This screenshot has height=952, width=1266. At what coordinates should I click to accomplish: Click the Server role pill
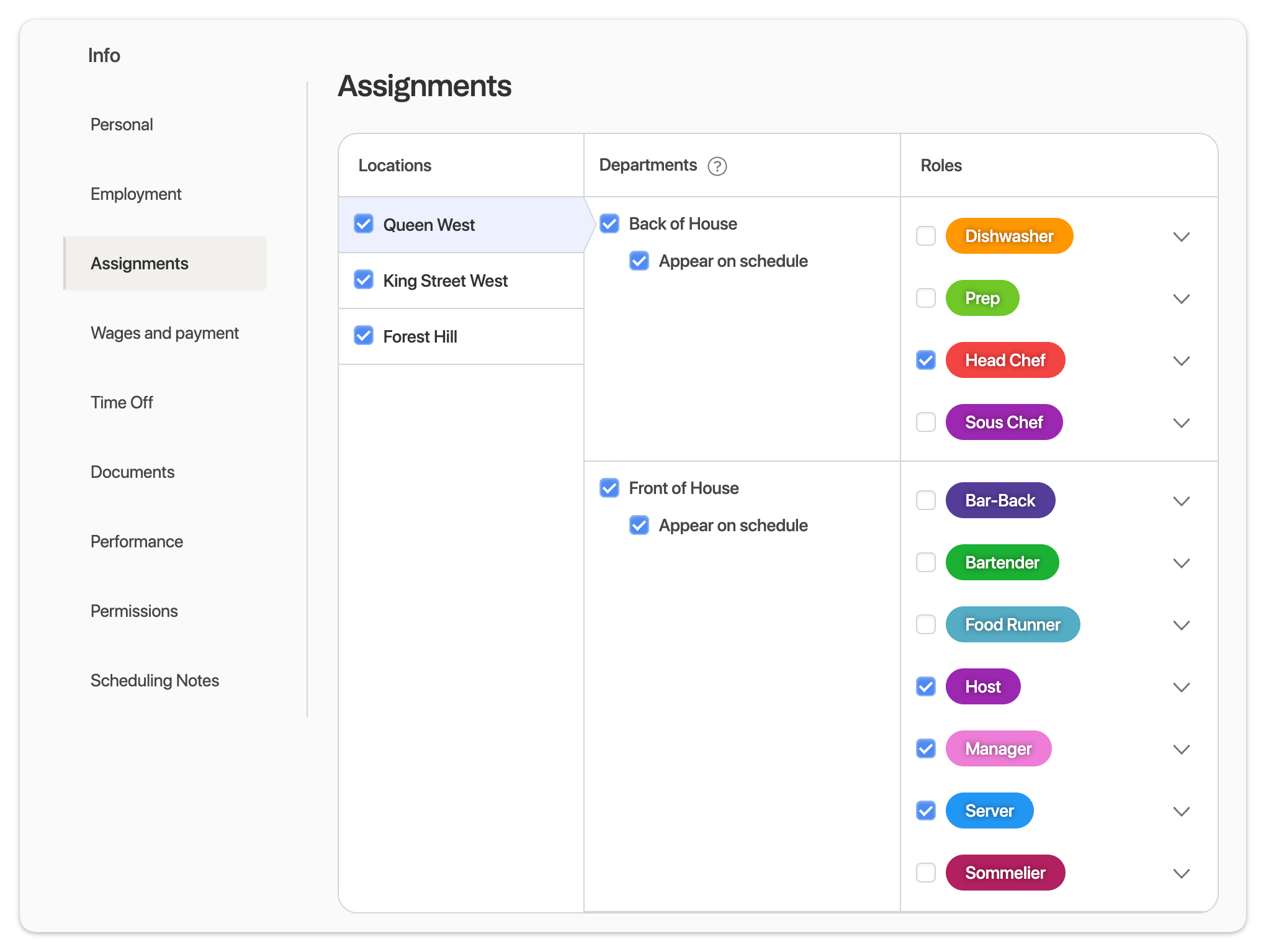[989, 811]
